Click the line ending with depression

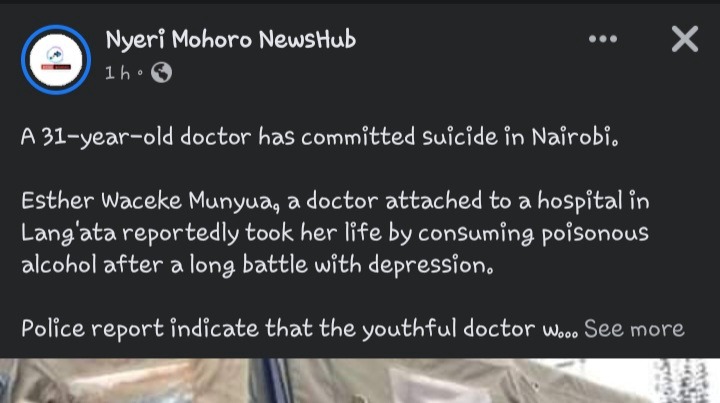pos(258,265)
